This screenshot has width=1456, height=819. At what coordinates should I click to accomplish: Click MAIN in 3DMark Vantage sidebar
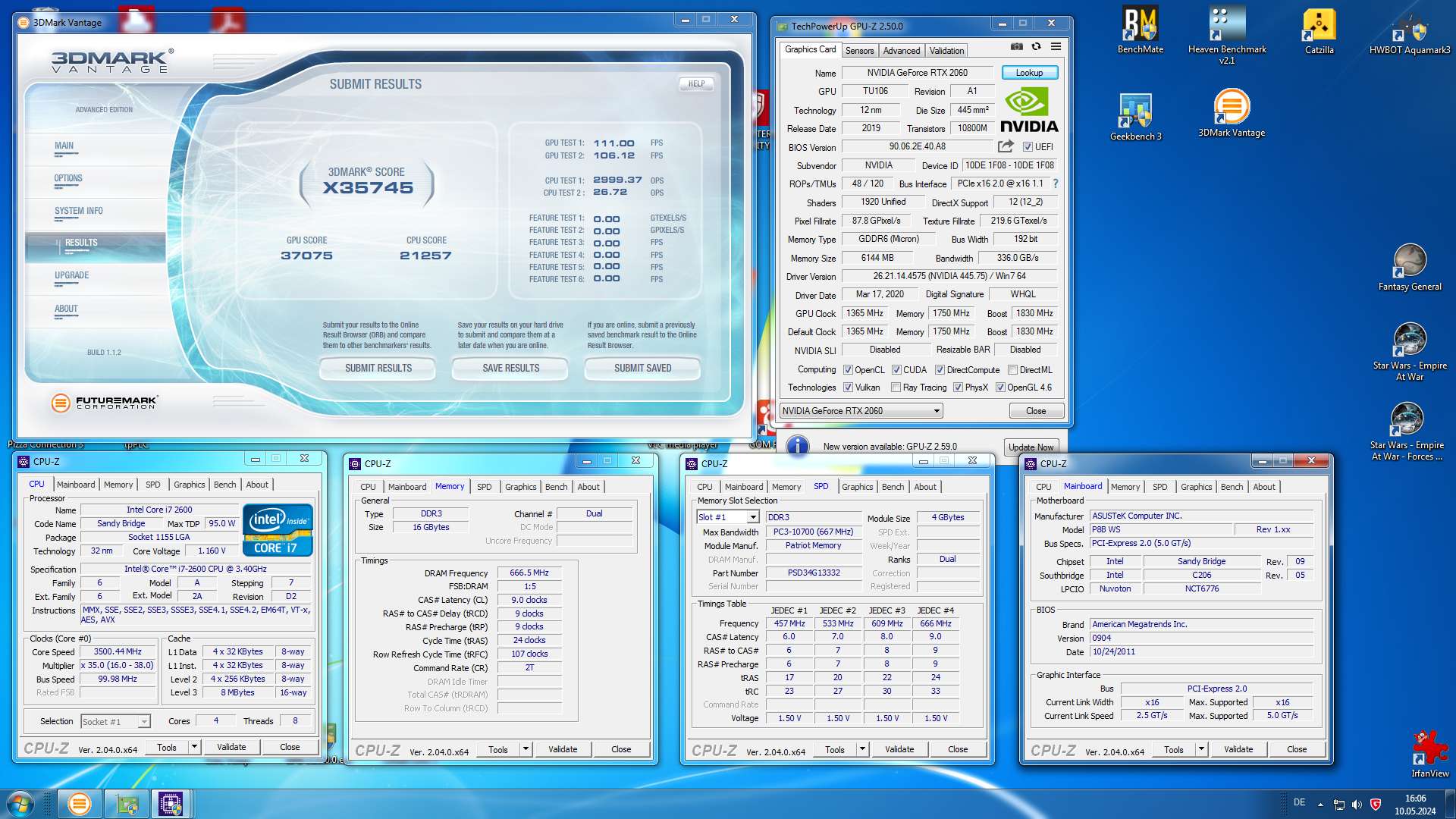[x=64, y=146]
